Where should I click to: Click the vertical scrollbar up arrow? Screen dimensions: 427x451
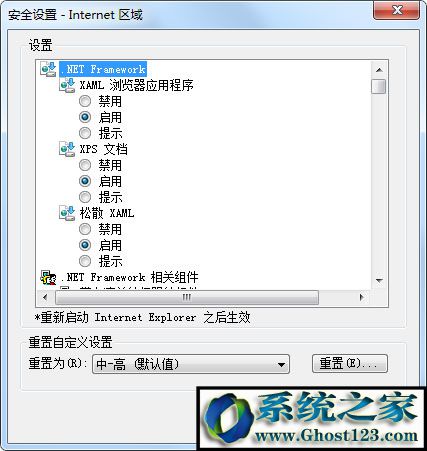379,70
